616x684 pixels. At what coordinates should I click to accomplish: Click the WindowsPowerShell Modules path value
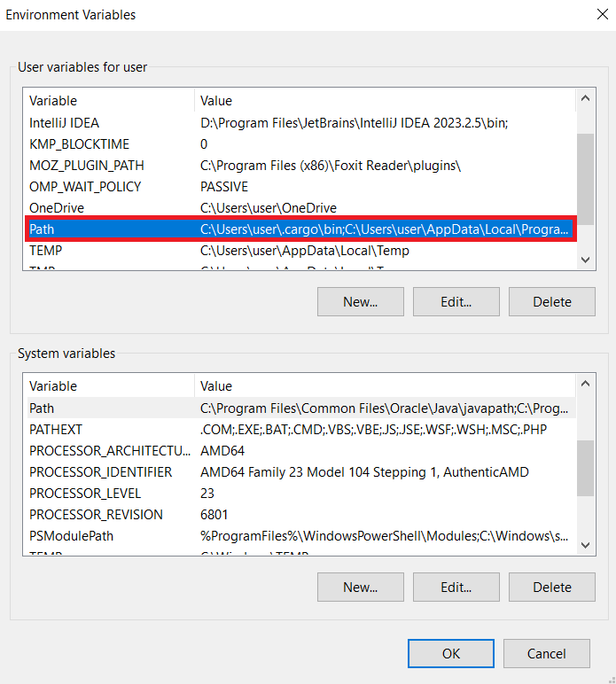pos(384,536)
